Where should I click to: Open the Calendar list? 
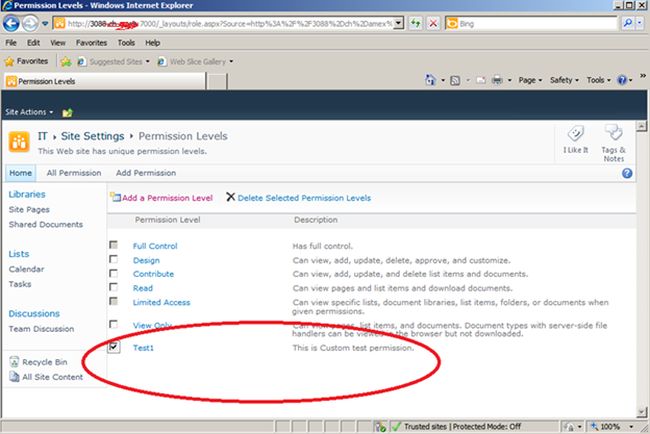click(26, 269)
